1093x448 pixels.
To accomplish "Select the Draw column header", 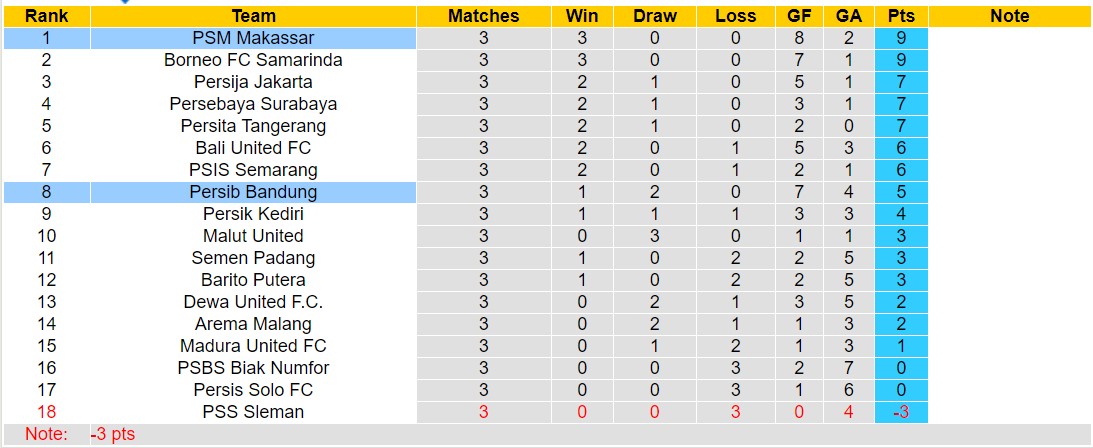I will [655, 16].
